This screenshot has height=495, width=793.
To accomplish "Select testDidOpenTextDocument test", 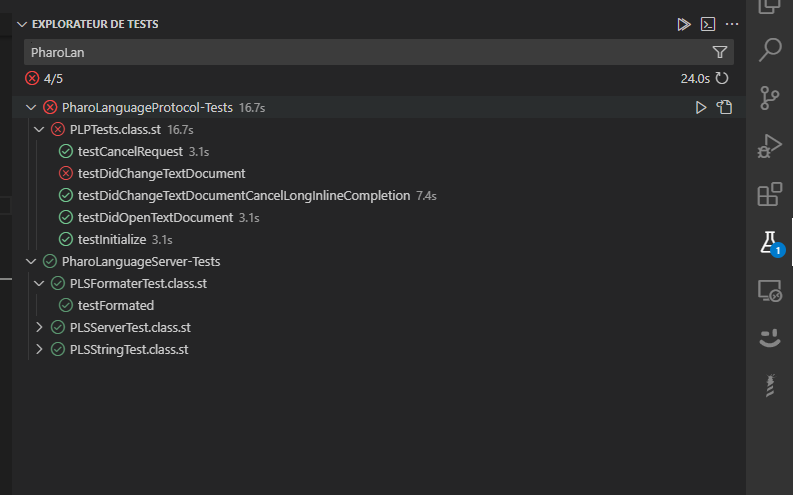I will pyautogui.click(x=155, y=217).
